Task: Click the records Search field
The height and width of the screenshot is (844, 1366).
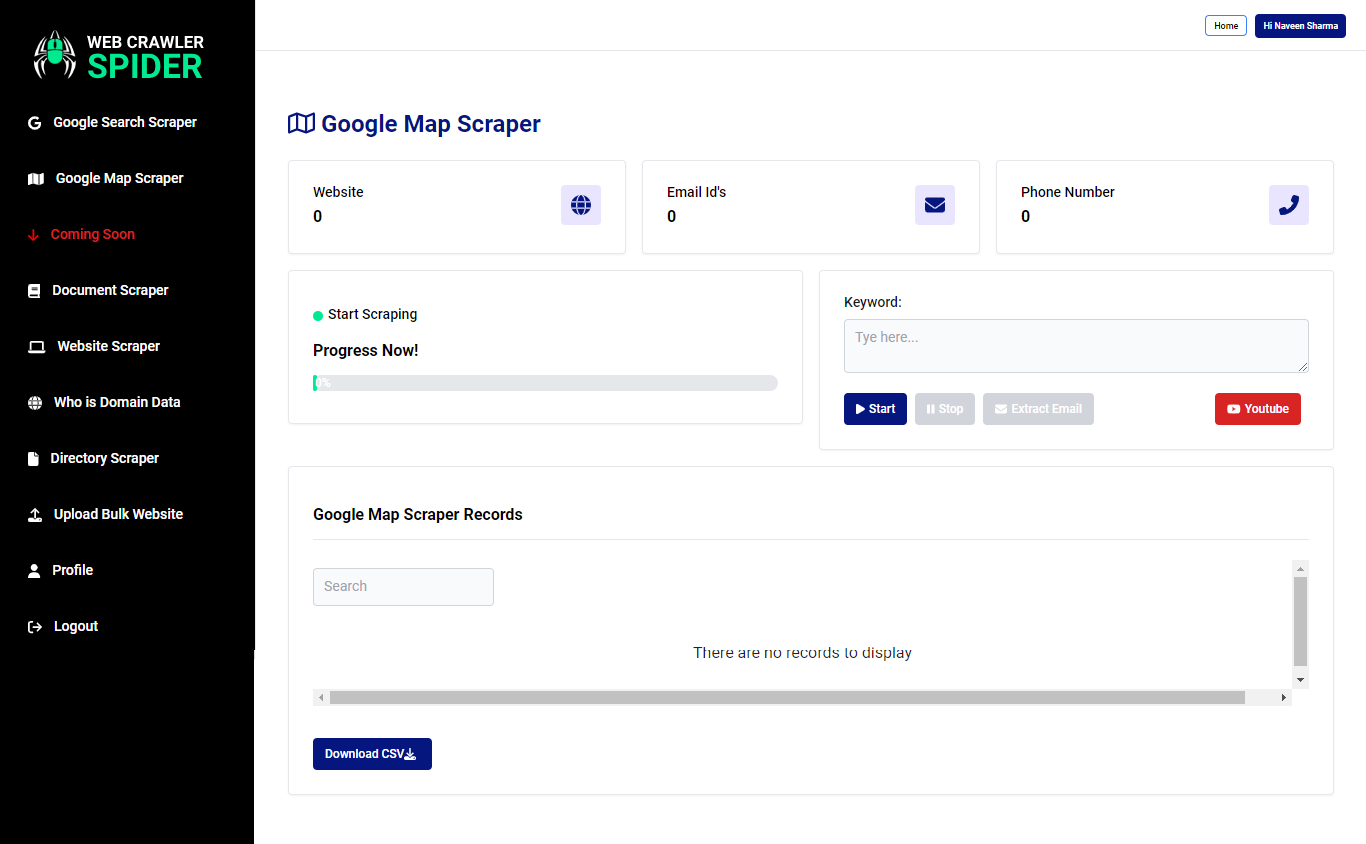Action: coord(403,587)
